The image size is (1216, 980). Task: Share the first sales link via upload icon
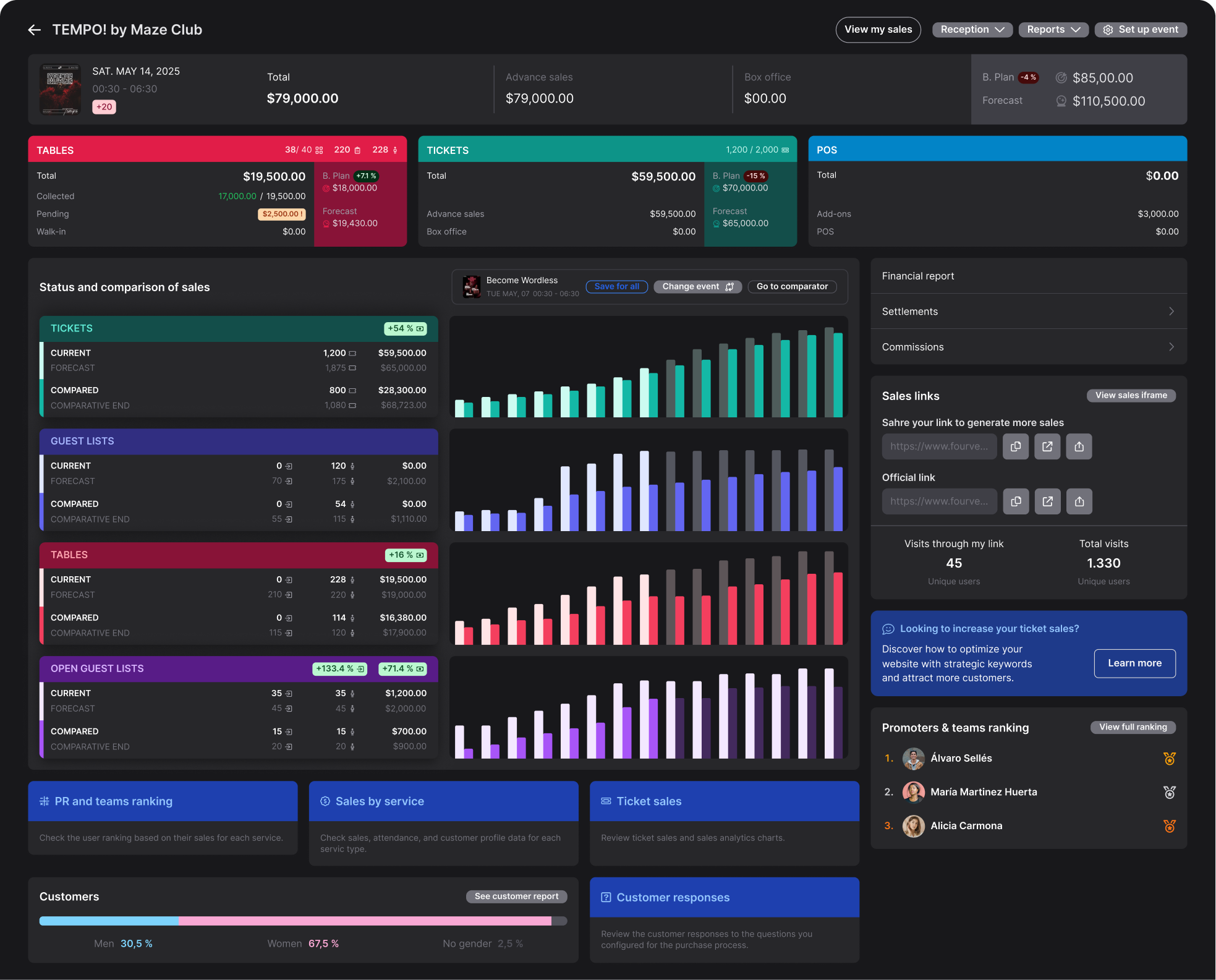click(1079, 446)
